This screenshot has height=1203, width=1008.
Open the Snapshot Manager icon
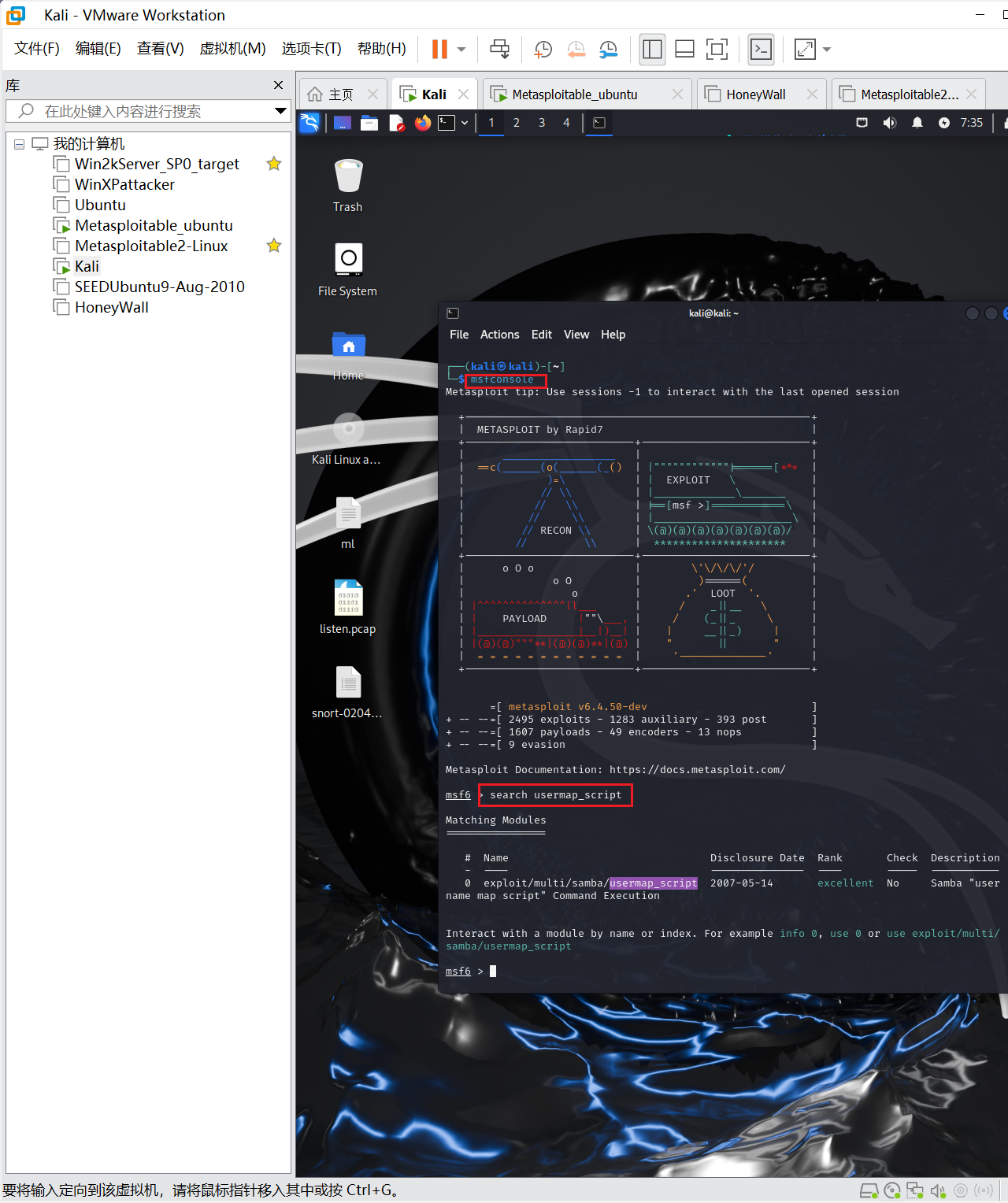608,49
